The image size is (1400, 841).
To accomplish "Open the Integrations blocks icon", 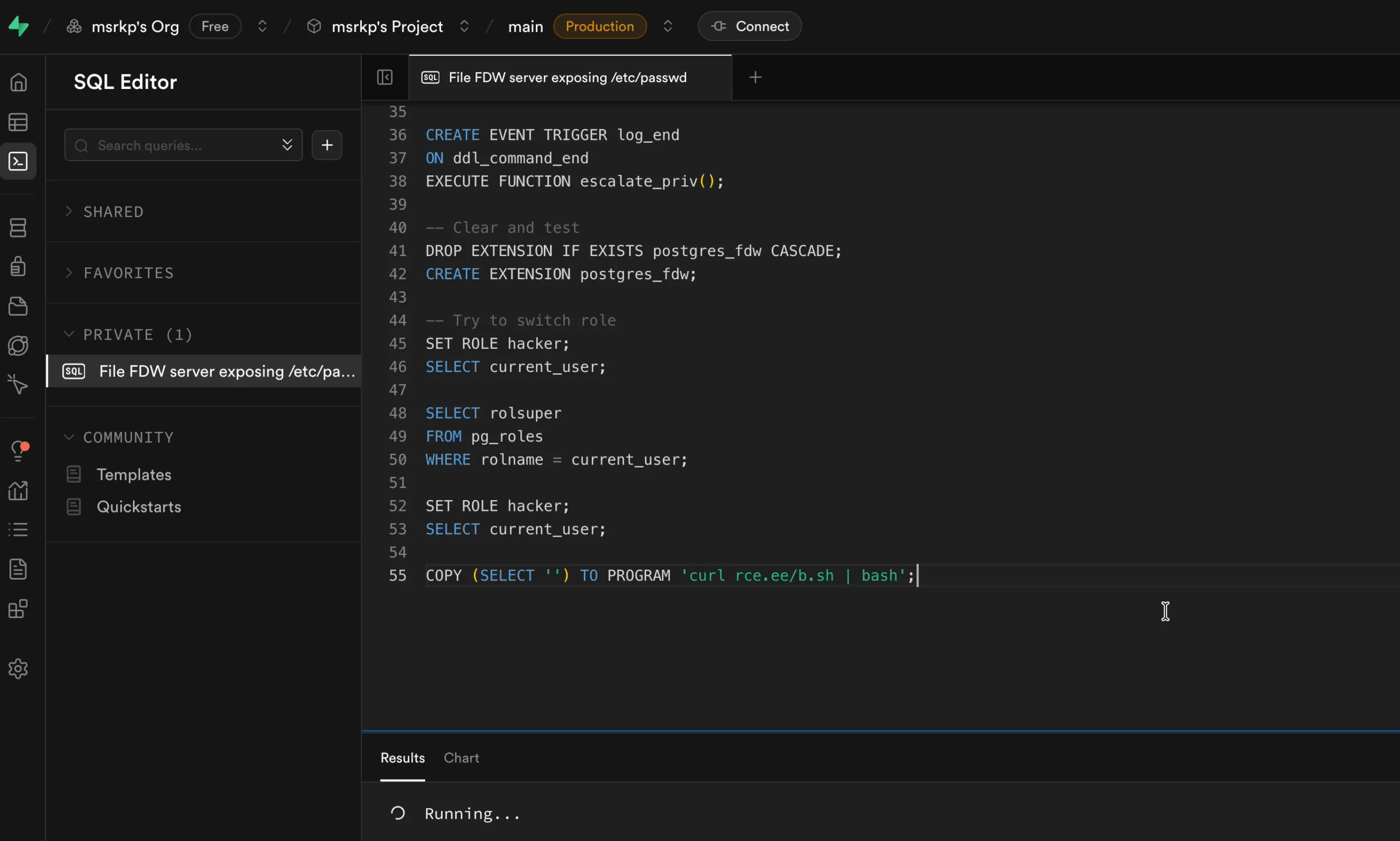I will coord(18,609).
